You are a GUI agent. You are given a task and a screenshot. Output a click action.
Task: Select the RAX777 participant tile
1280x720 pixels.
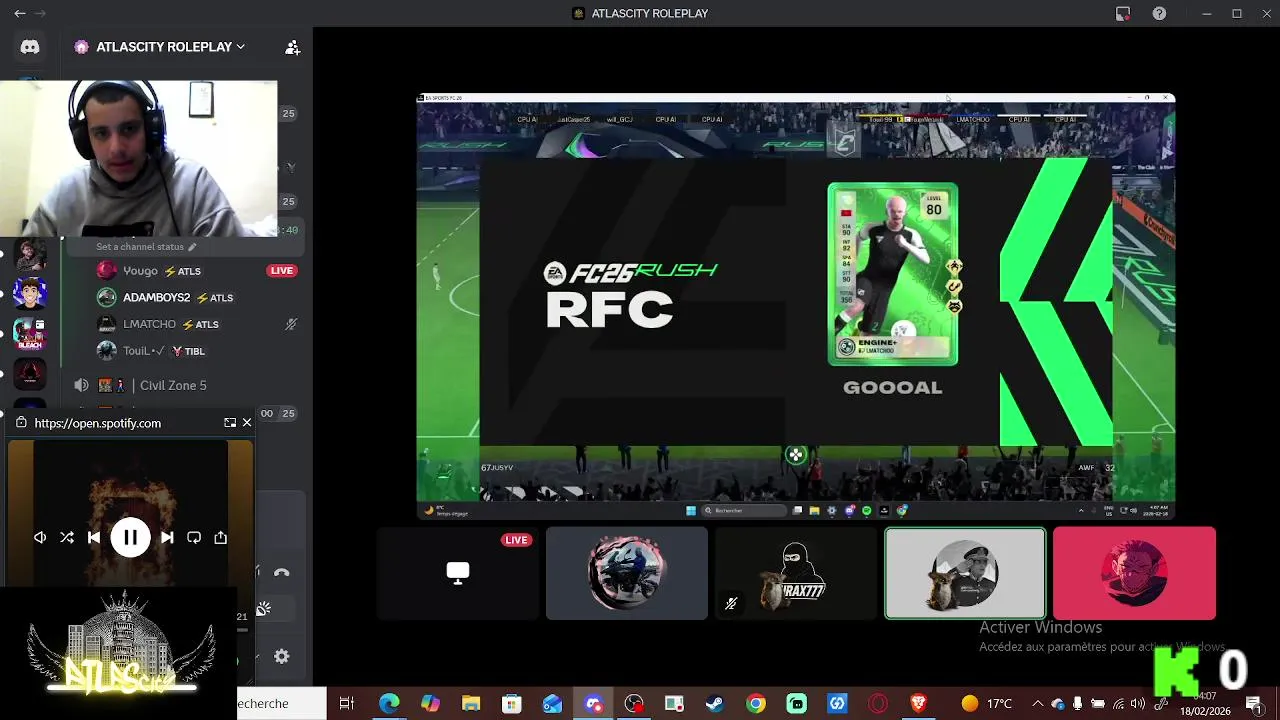pyautogui.click(x=796, y=573)
